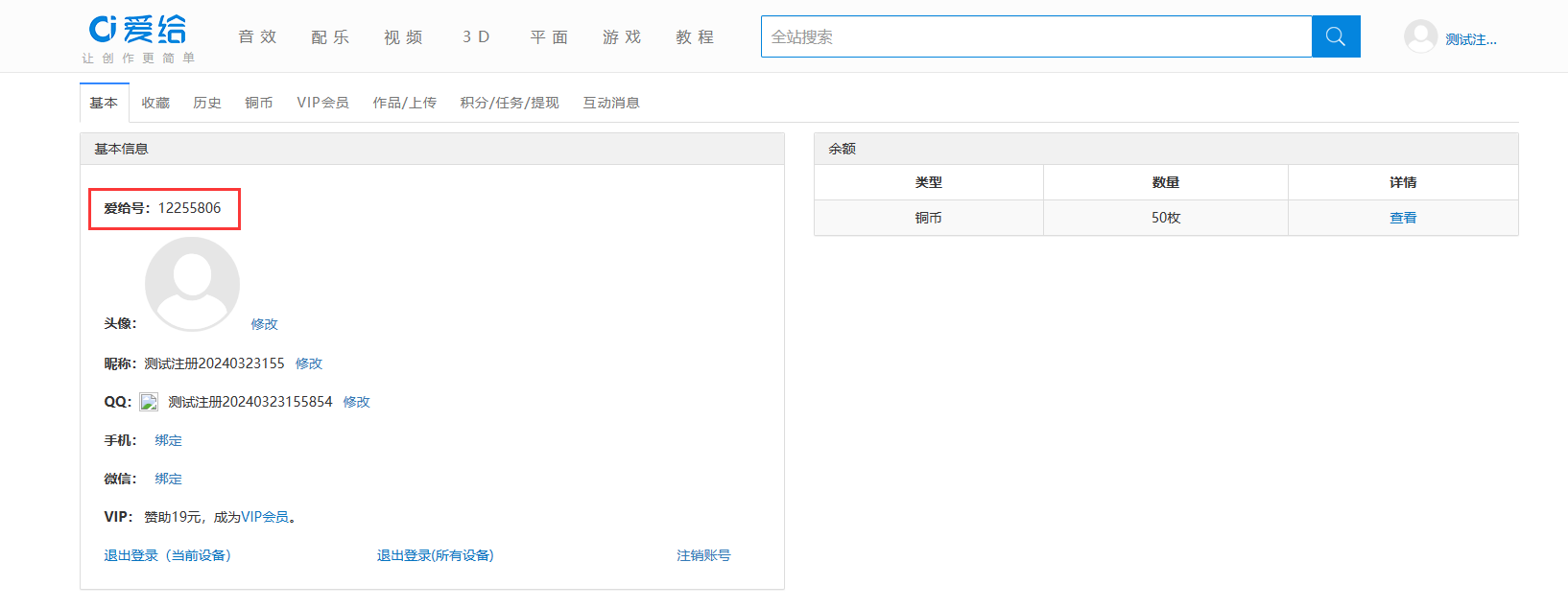This screenshot has width=1568, height=609.
Task: Open the 音效 navigation menu
Action: [x=257, y=37]
